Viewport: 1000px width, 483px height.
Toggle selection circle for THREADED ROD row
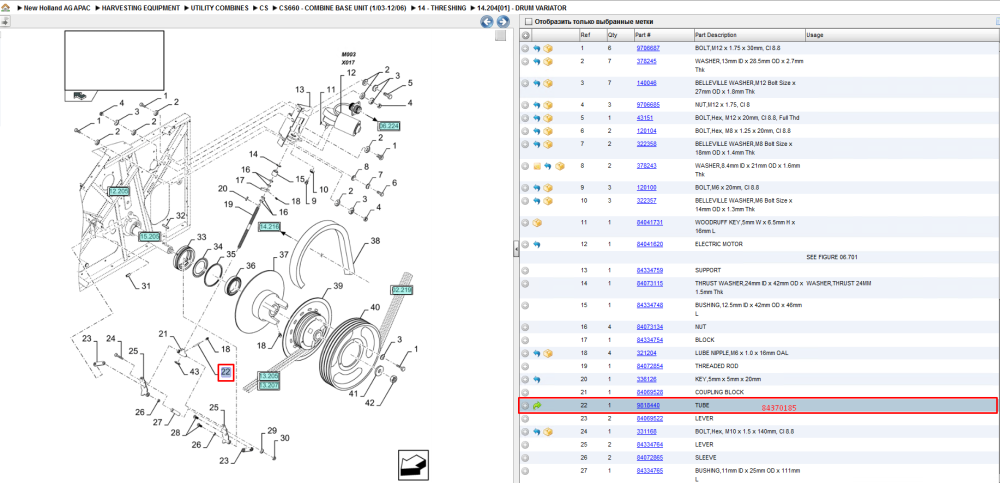pos(525,366)
